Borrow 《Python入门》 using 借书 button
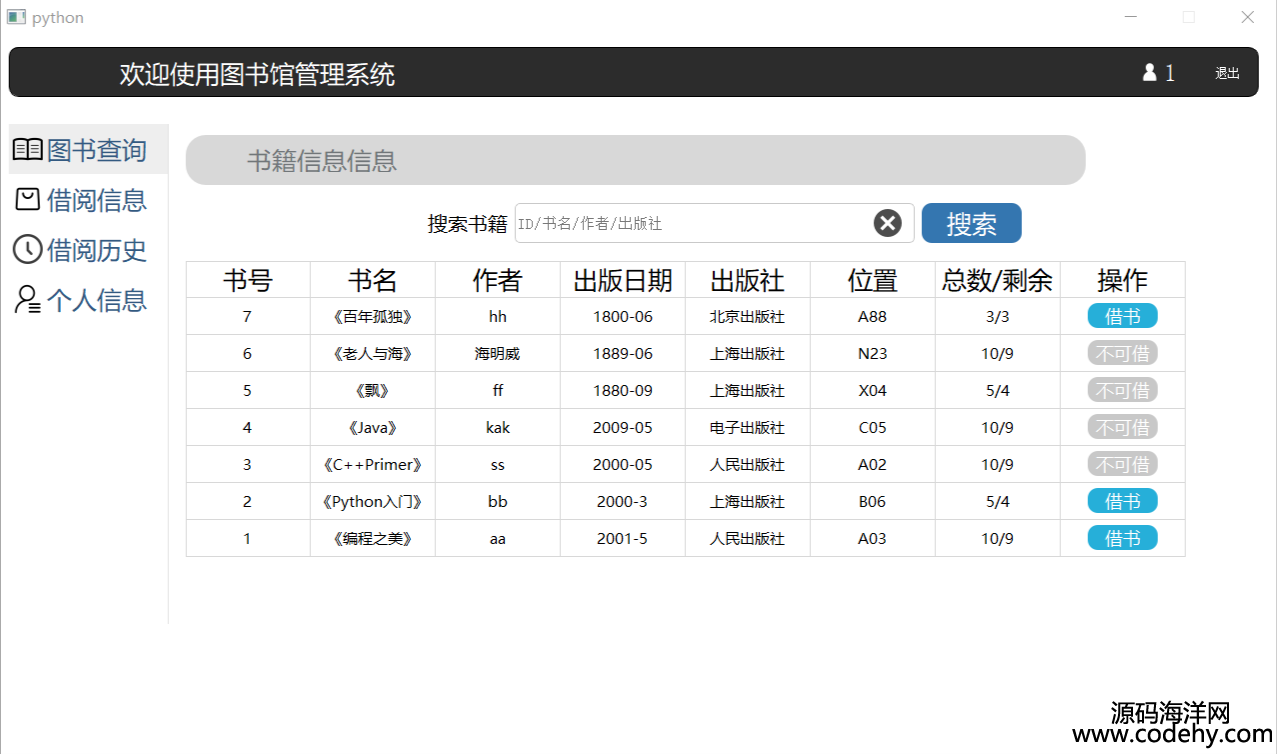This screenshot has height=754, width=1277. coord(1122,501)
